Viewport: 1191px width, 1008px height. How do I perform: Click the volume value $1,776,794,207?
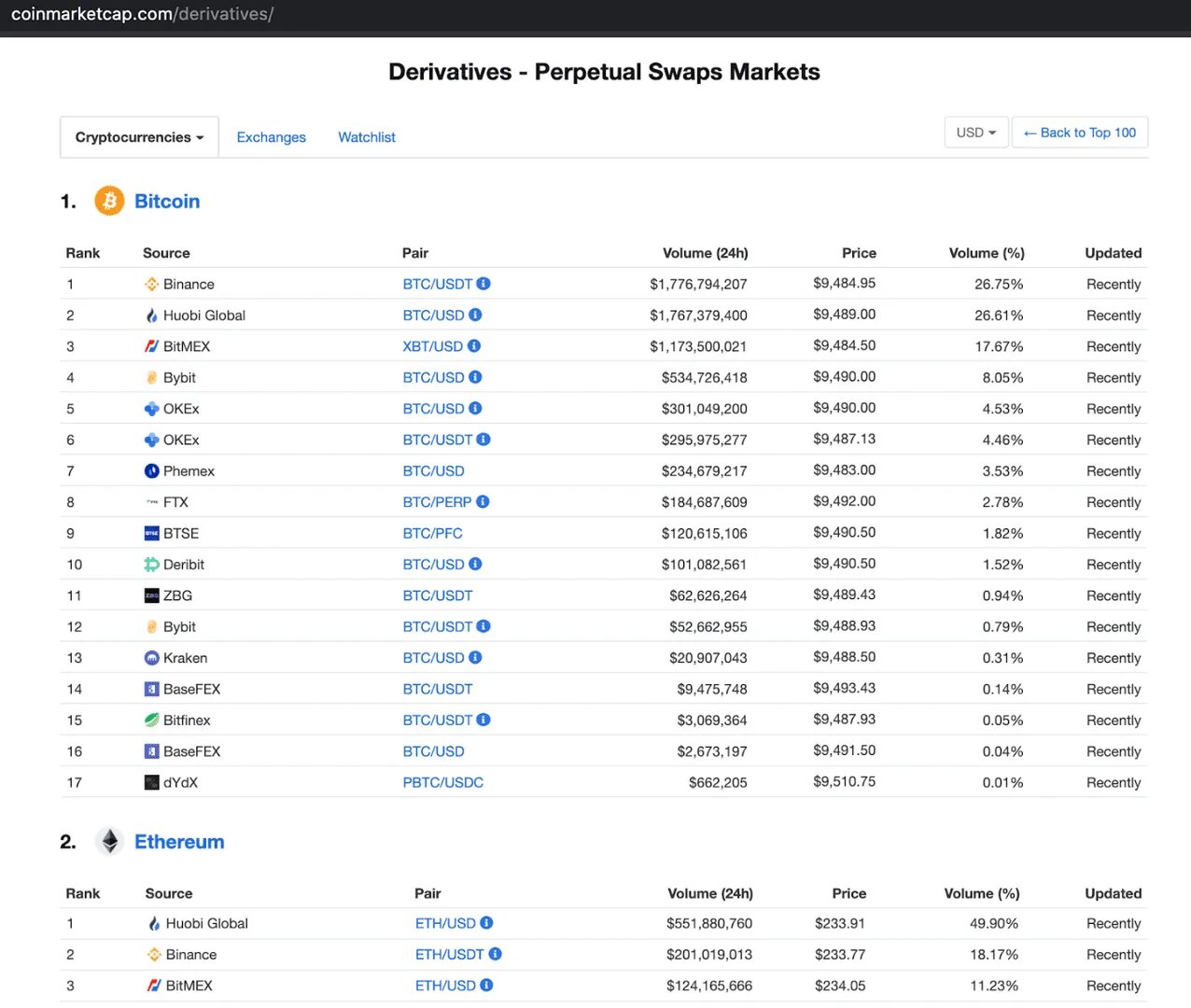coord(698,284)
